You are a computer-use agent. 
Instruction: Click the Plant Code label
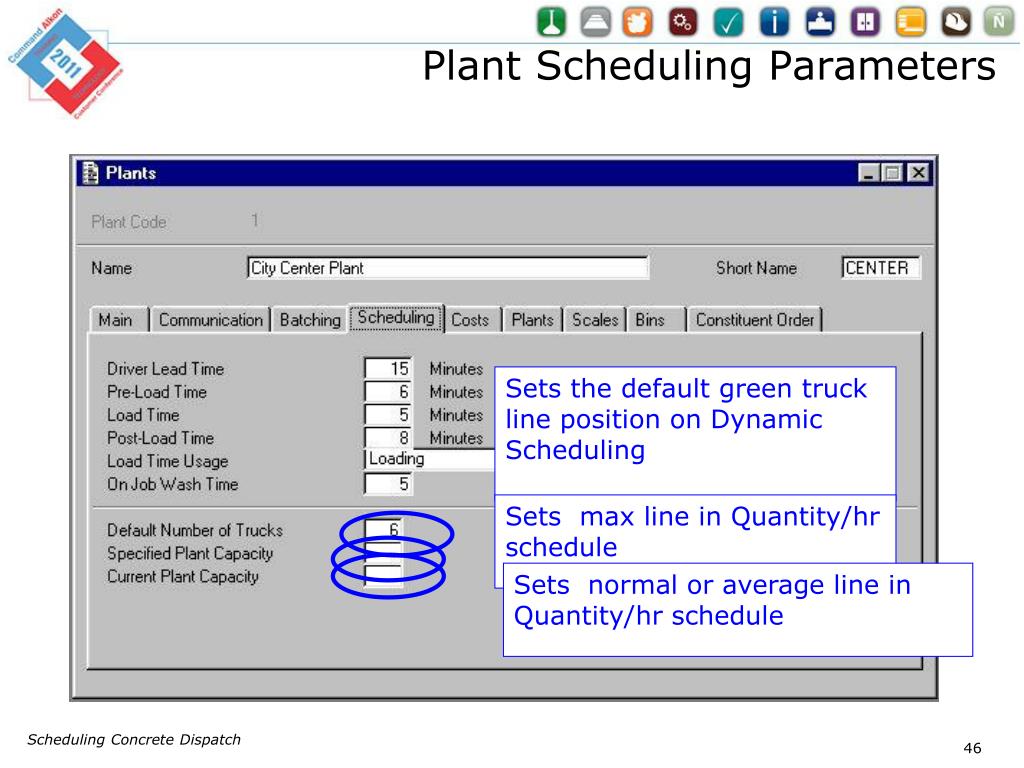point(129,222)
